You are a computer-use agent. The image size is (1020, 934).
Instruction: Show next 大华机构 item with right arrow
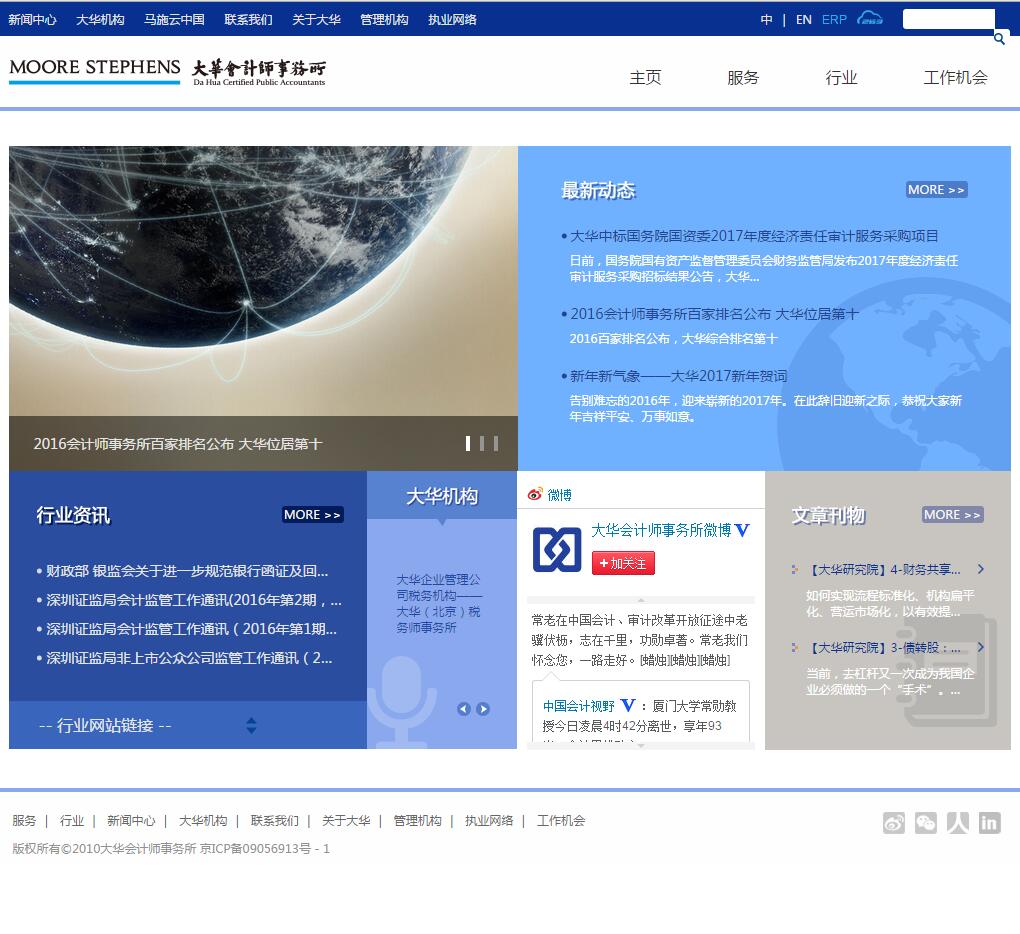pyautogui.click(x=483, y=709)
